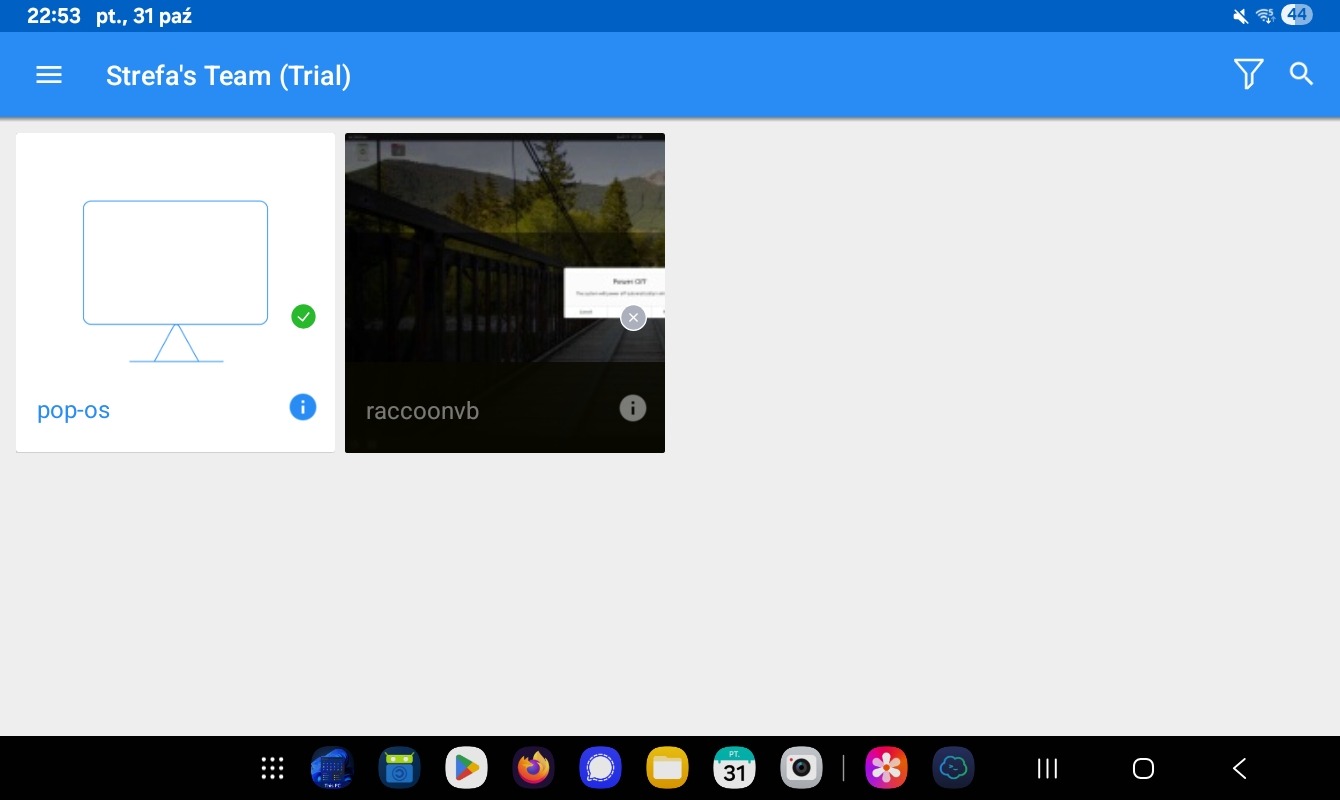Click the green online status checkmark
Image resolution: width=1340 pixels, height=800 pixels.
click(303, 317)
